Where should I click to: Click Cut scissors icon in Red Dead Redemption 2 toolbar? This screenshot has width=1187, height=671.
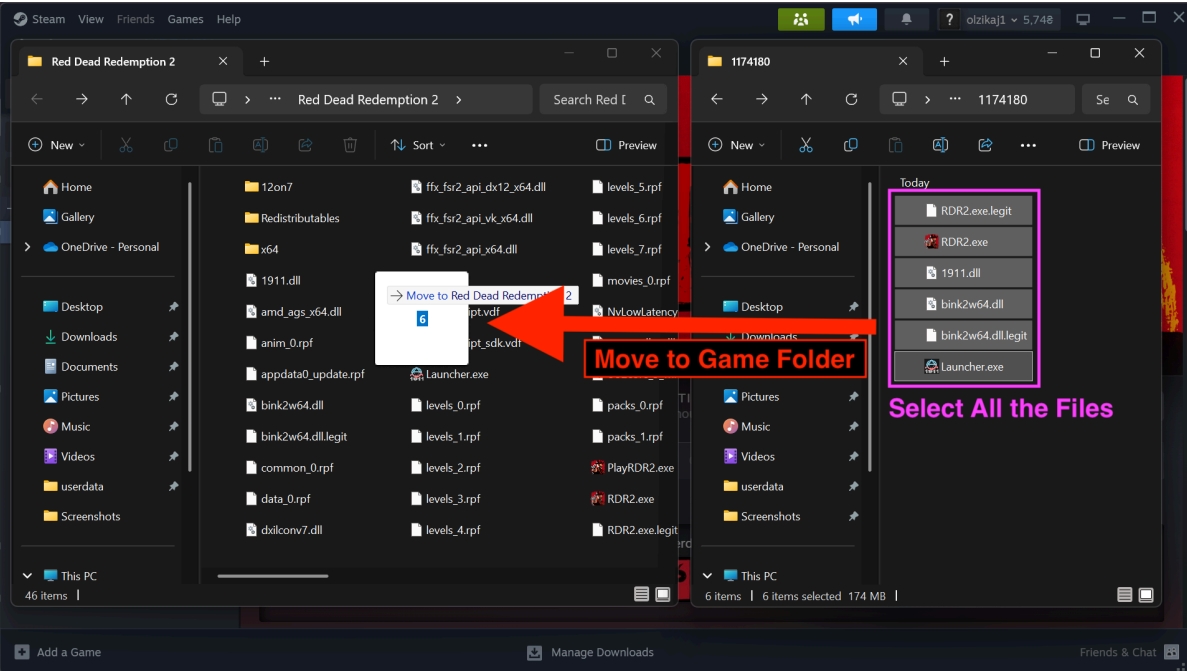(x=126, y=145)
